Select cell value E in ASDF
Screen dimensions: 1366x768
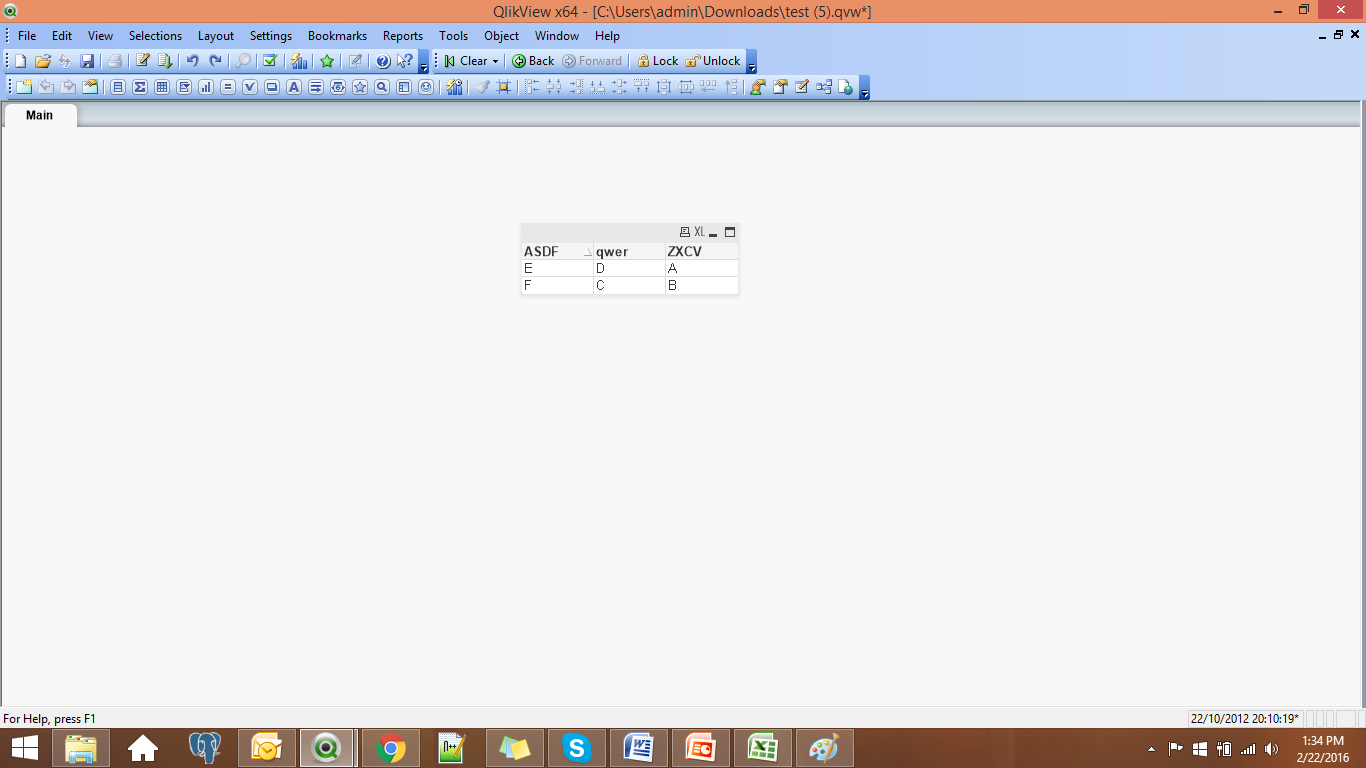pyautogui.click(x=557, y=269)
